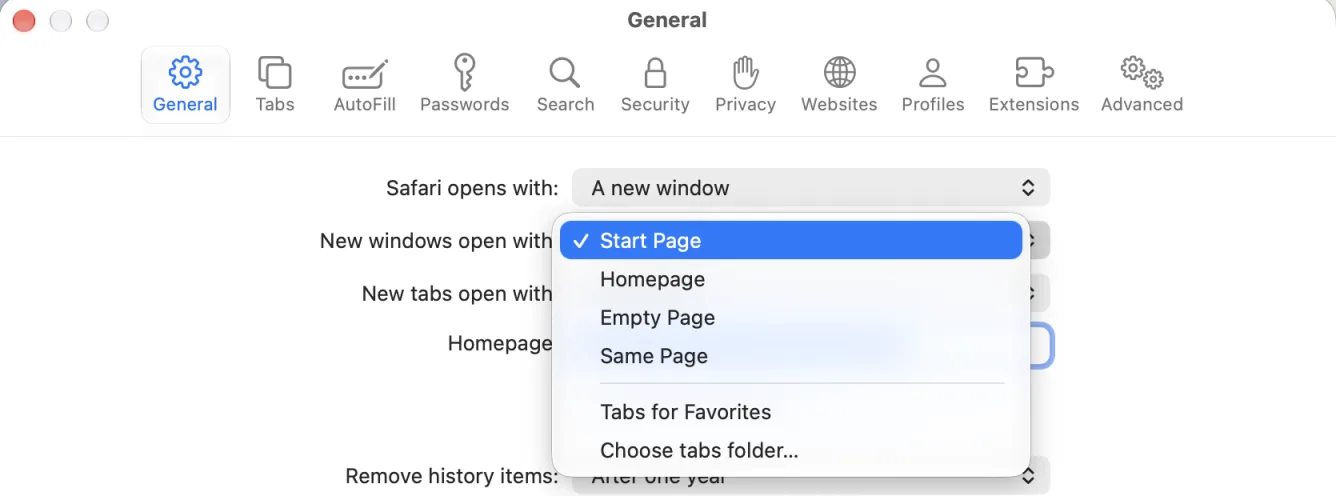Screen dimensions: 1336x496
Task: Open the Extensions settings pane
Action: pyautogui.click(x=1034, y=85)
